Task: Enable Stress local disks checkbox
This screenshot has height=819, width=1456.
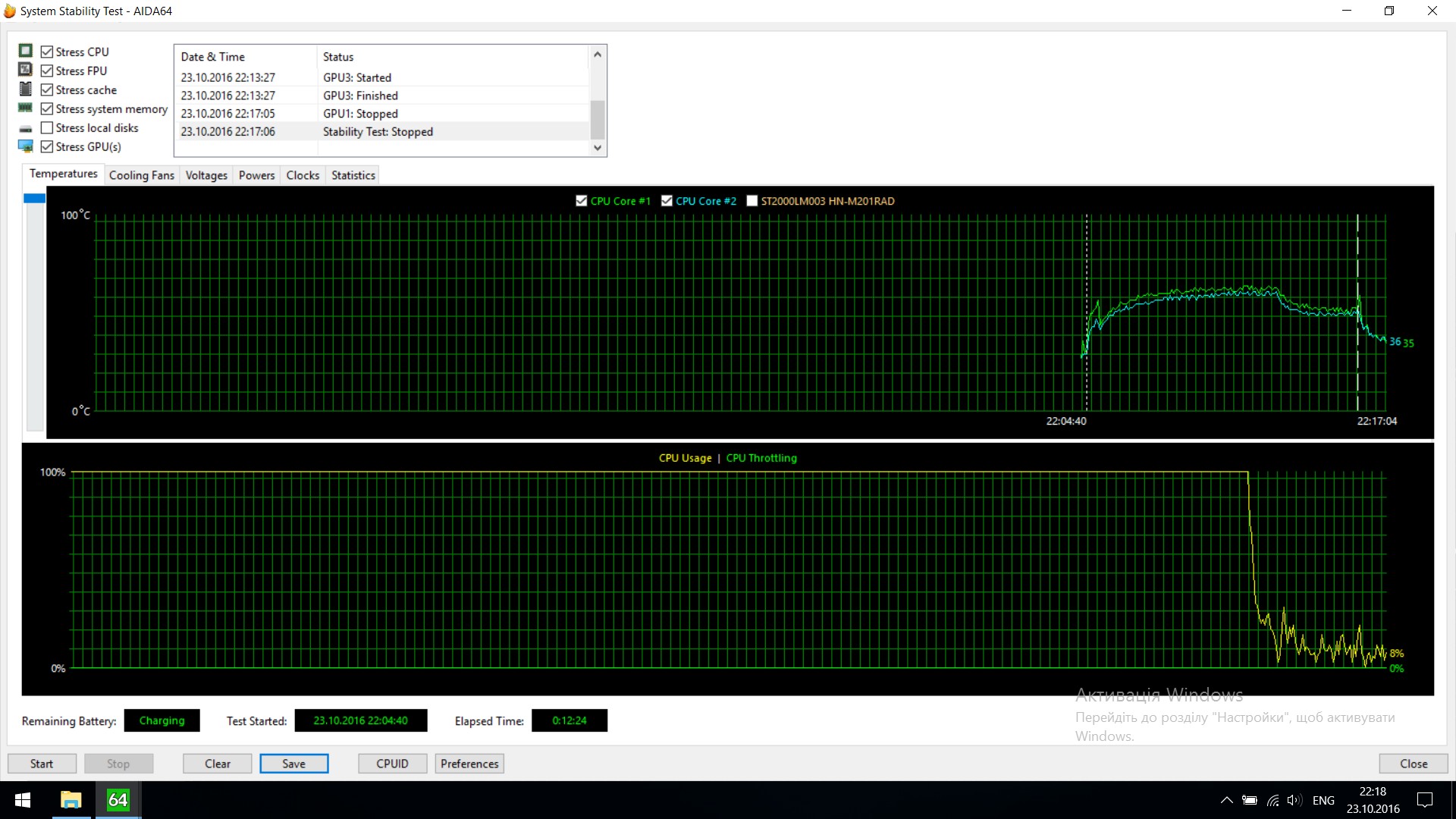Action: coord(47,127)
